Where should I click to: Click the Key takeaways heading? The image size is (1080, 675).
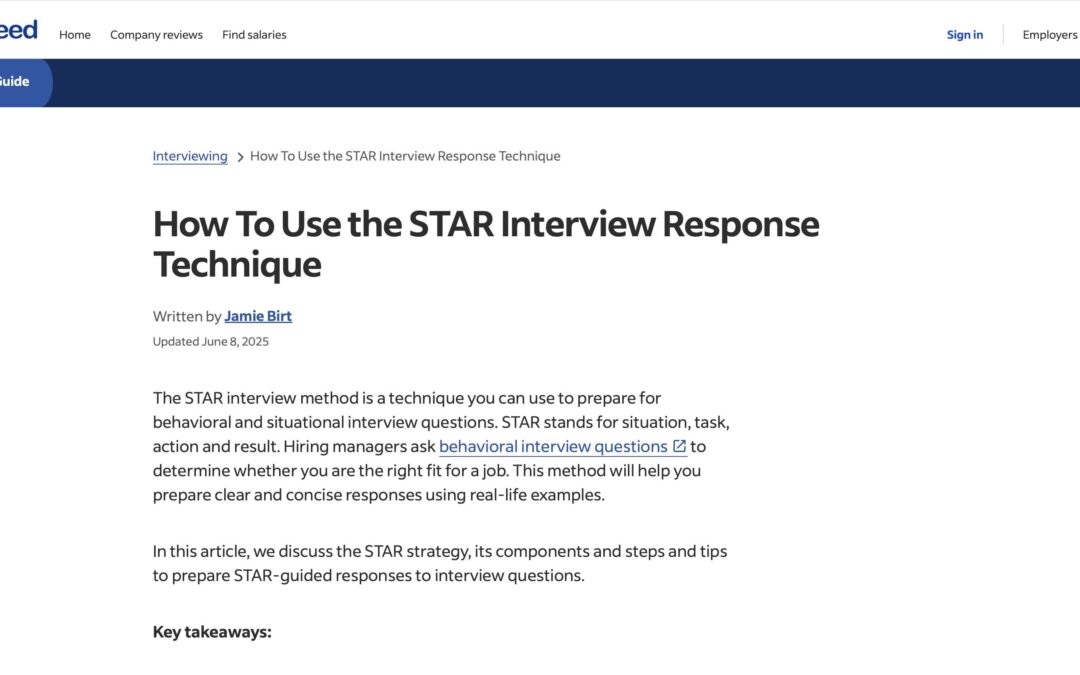click(x=212, y=631)
